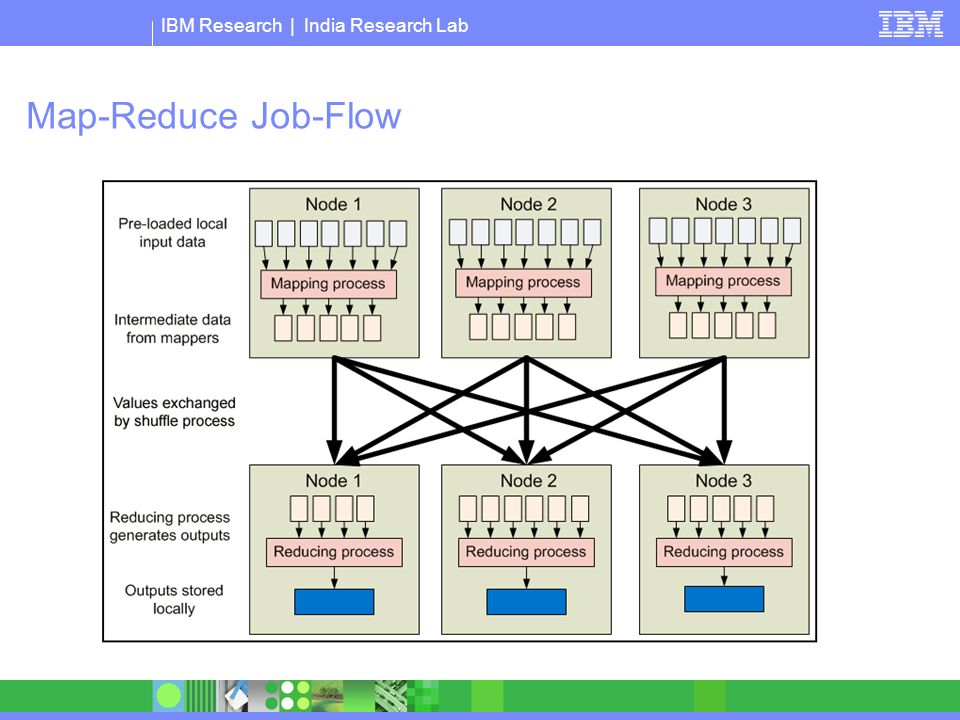The width and height of the screenshot is (960, 720).
Task: Click the "India Research Lab" header text
Action: 386,26
